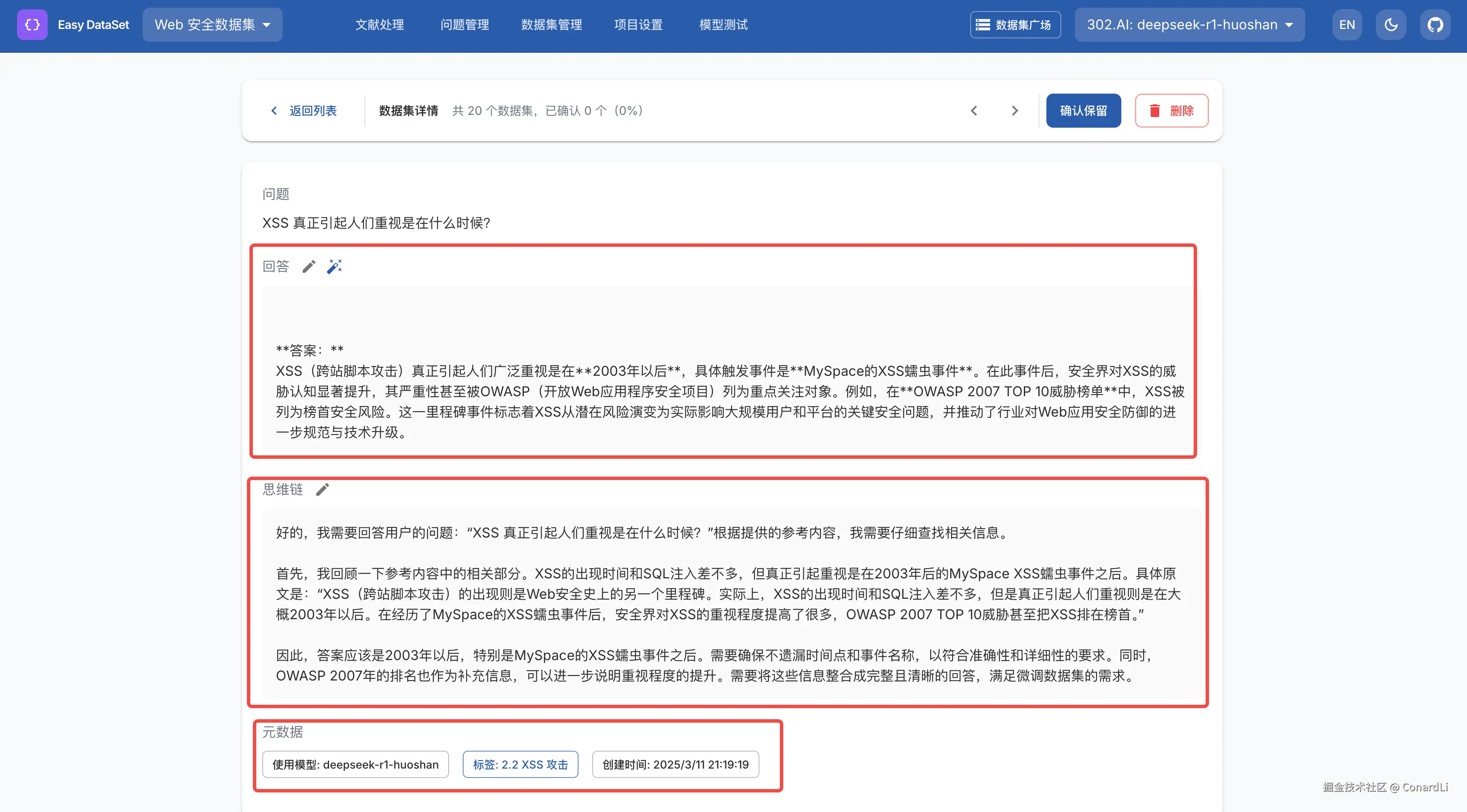
Task: Go to next dataset arrow
Action: [1014, 111]
